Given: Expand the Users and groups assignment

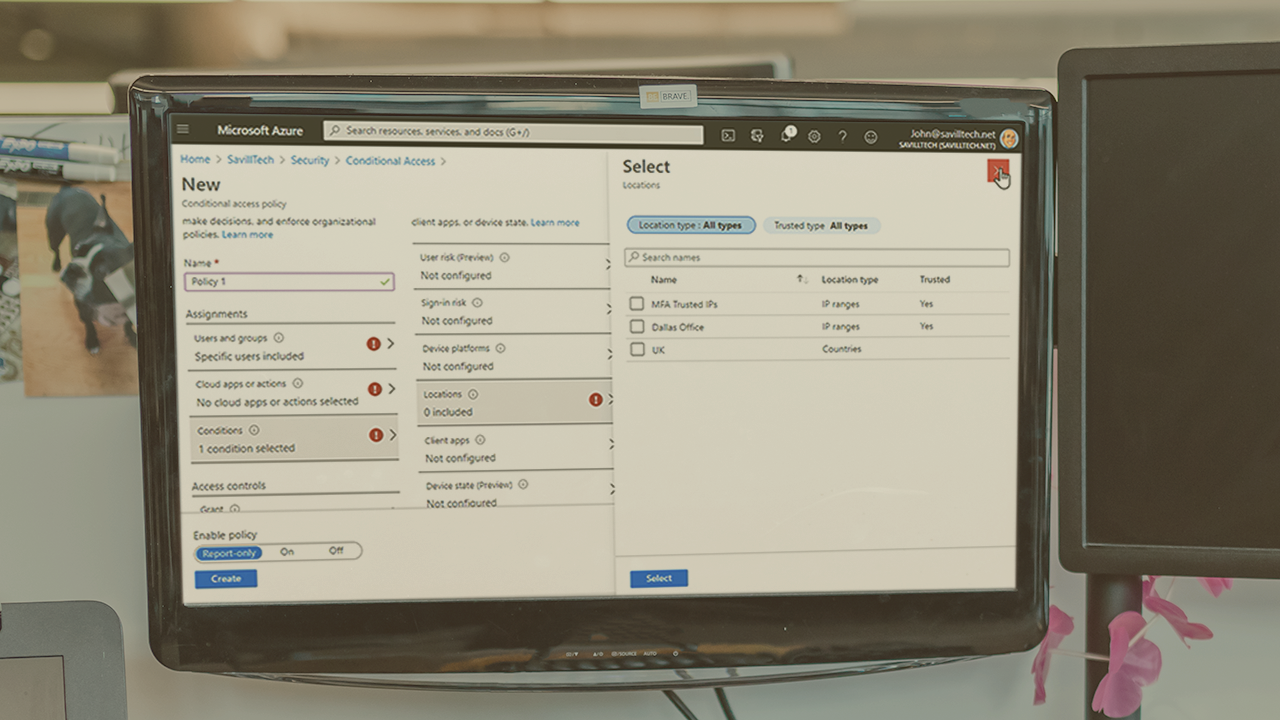Looking at the screenshot, I should click(x=291, y=346).
